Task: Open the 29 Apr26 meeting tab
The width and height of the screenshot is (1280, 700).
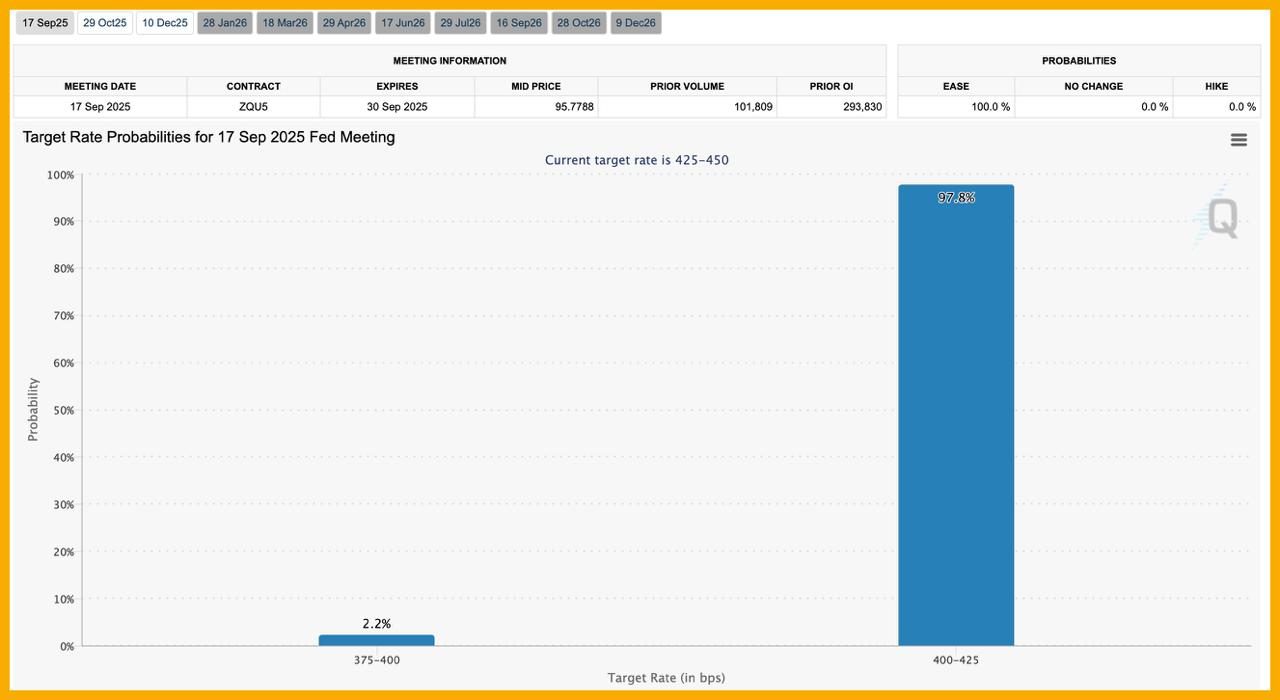Action: tap(344, 23)
